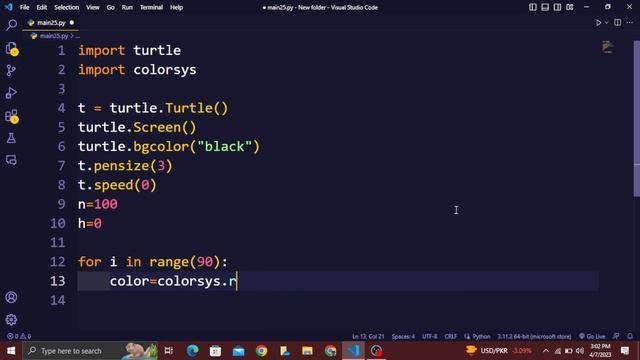
Task: Open the USD/PKR news widget
Action: tap(499, 351)
